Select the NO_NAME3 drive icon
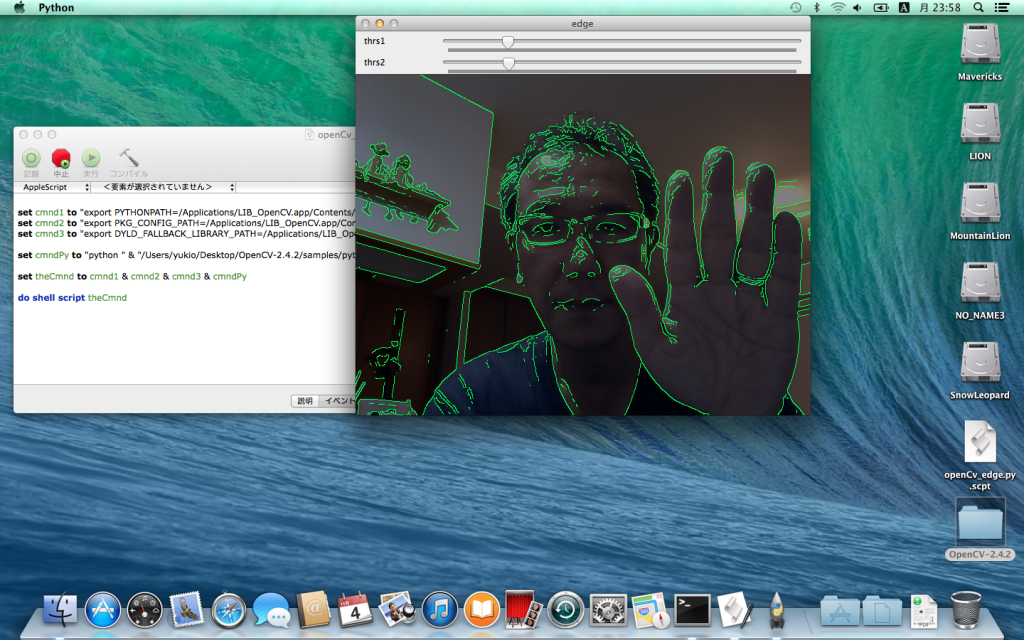Image resolution: width=1024 pixels, height=640 pixels. coord(980,283)
